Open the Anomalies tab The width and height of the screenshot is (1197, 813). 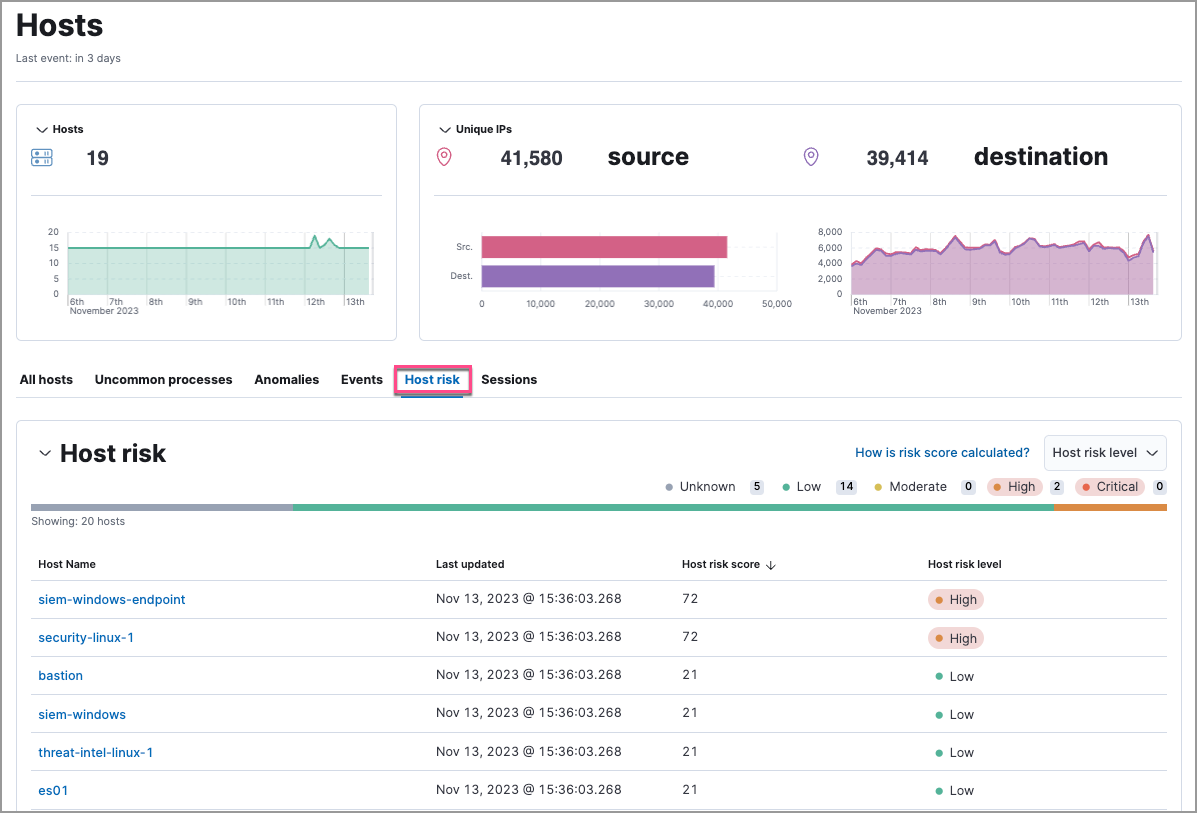pyautogui.click(x=287, y=379)
